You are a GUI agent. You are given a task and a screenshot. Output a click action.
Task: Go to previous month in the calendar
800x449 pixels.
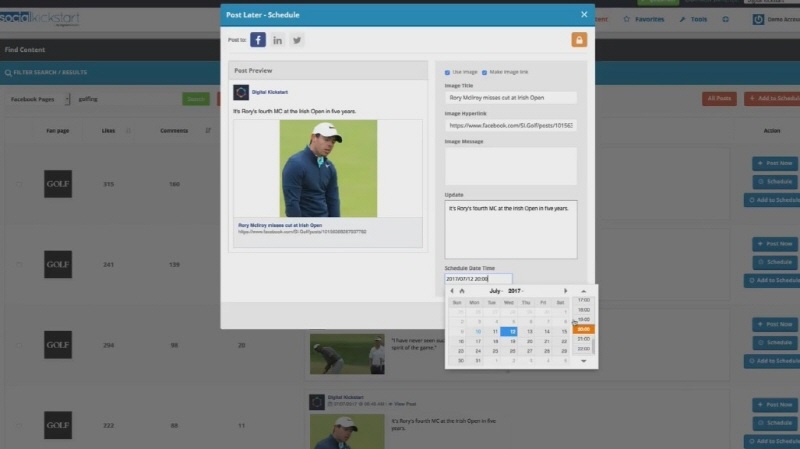point(452,291)
